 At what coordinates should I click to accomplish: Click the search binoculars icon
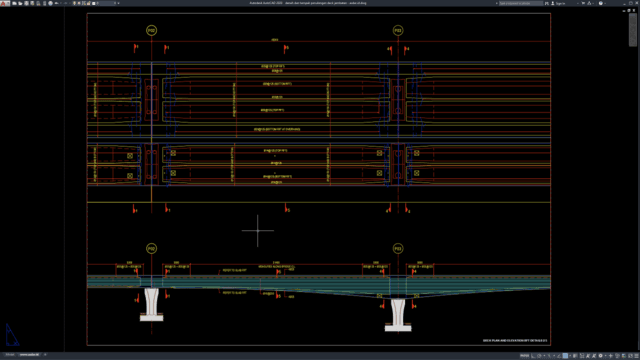coord(547,3)
